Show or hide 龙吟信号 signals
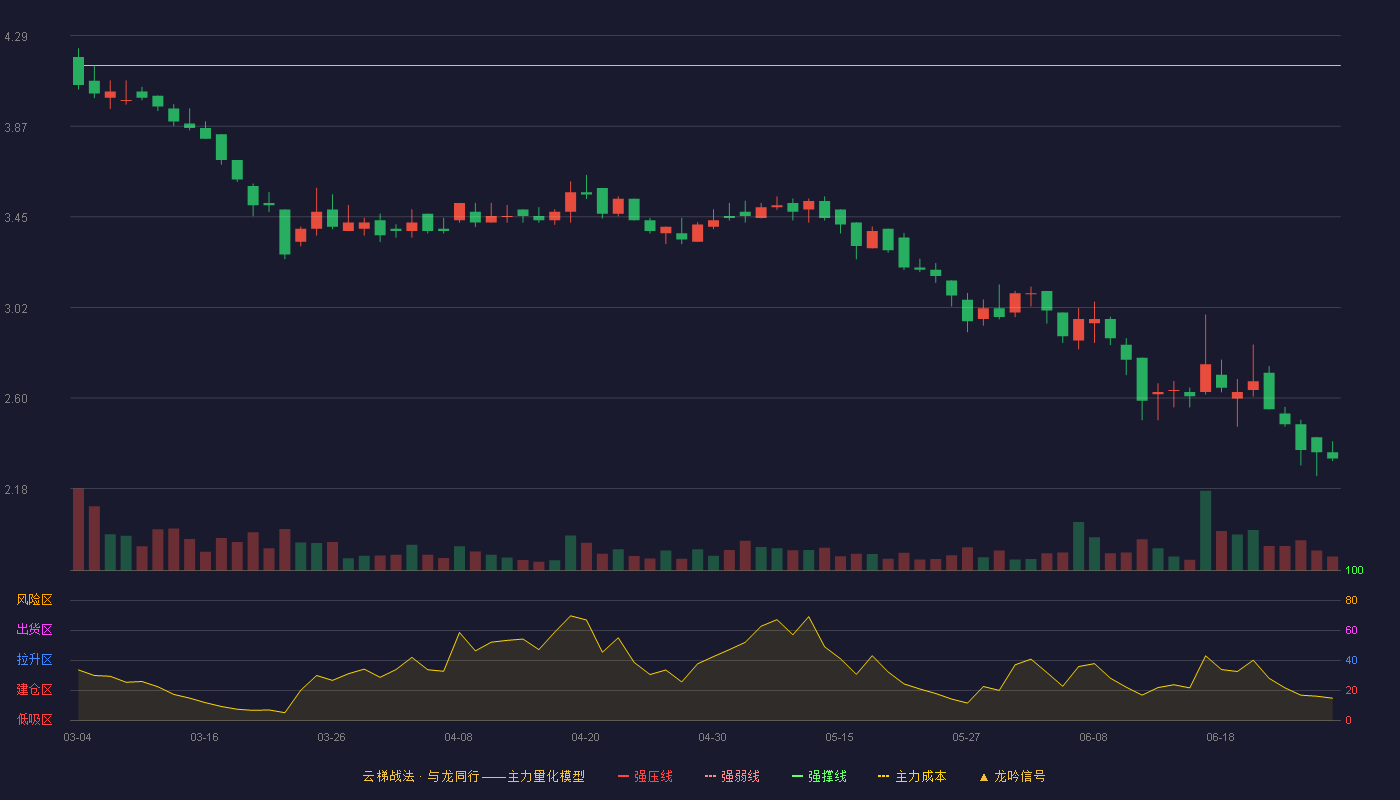 (x=1012, y=776)
